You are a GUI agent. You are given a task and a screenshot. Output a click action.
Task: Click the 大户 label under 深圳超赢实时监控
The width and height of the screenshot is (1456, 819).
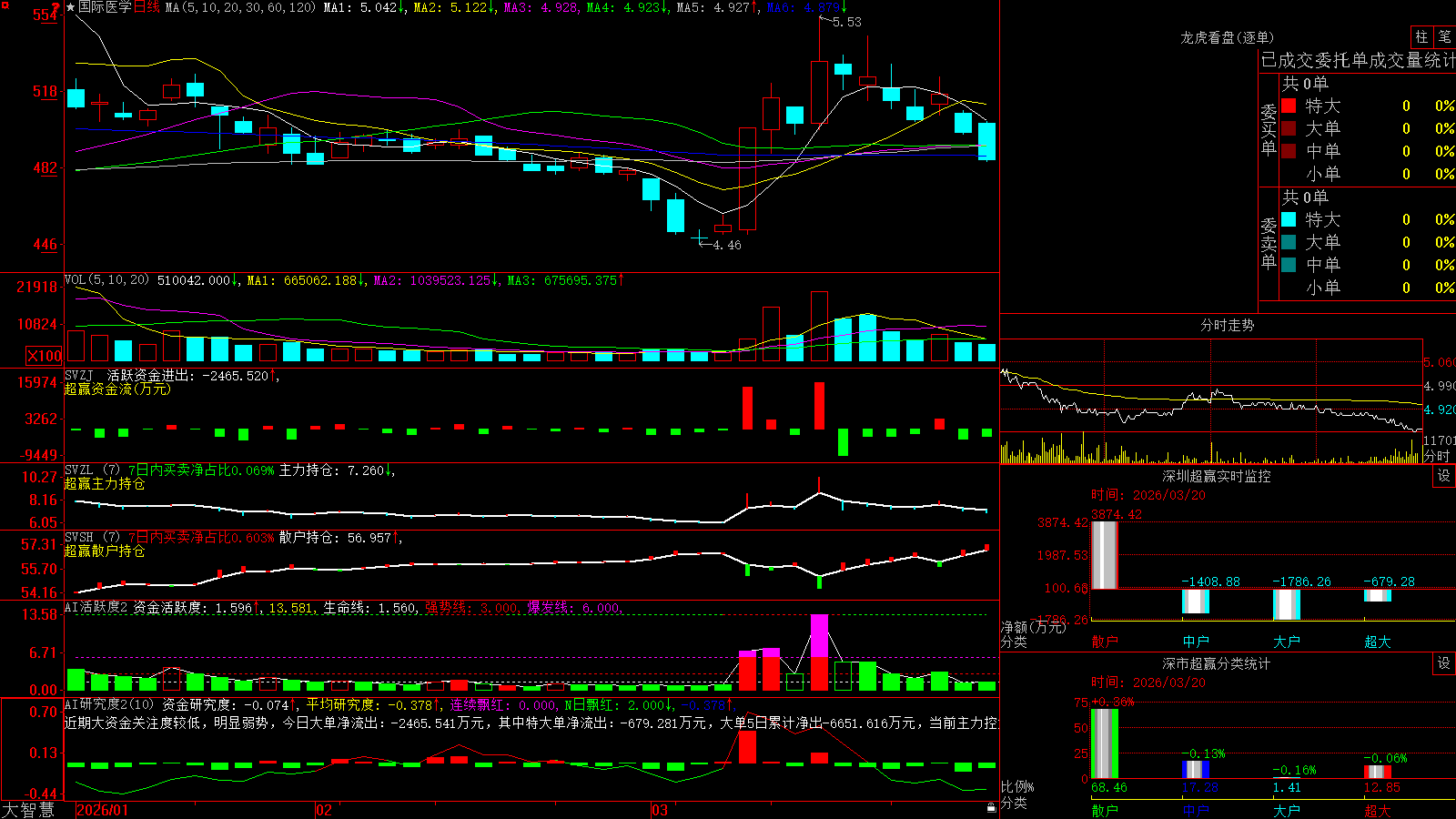coord(1286,641)
